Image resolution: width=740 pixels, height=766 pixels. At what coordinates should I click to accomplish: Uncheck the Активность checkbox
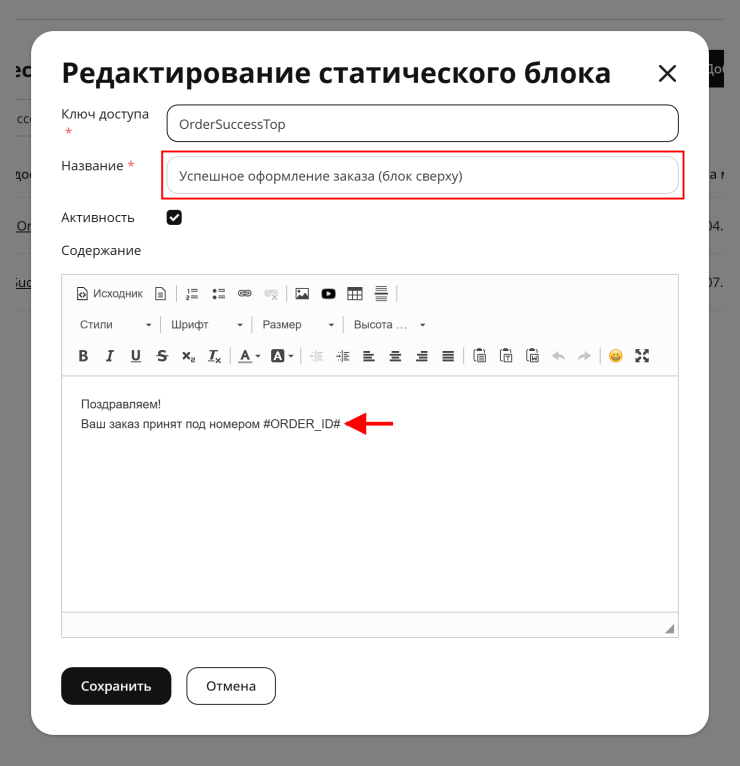click(x=174, y=217)
